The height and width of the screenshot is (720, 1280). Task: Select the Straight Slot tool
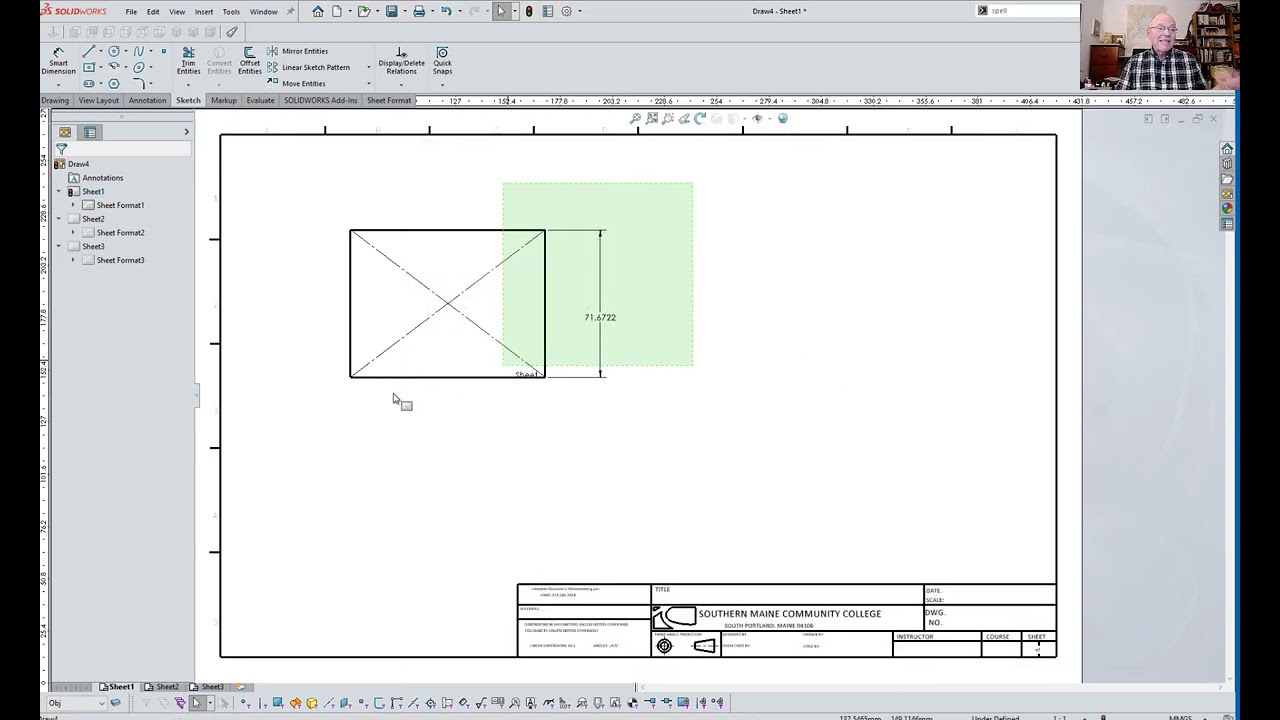(x=89, y=83)
